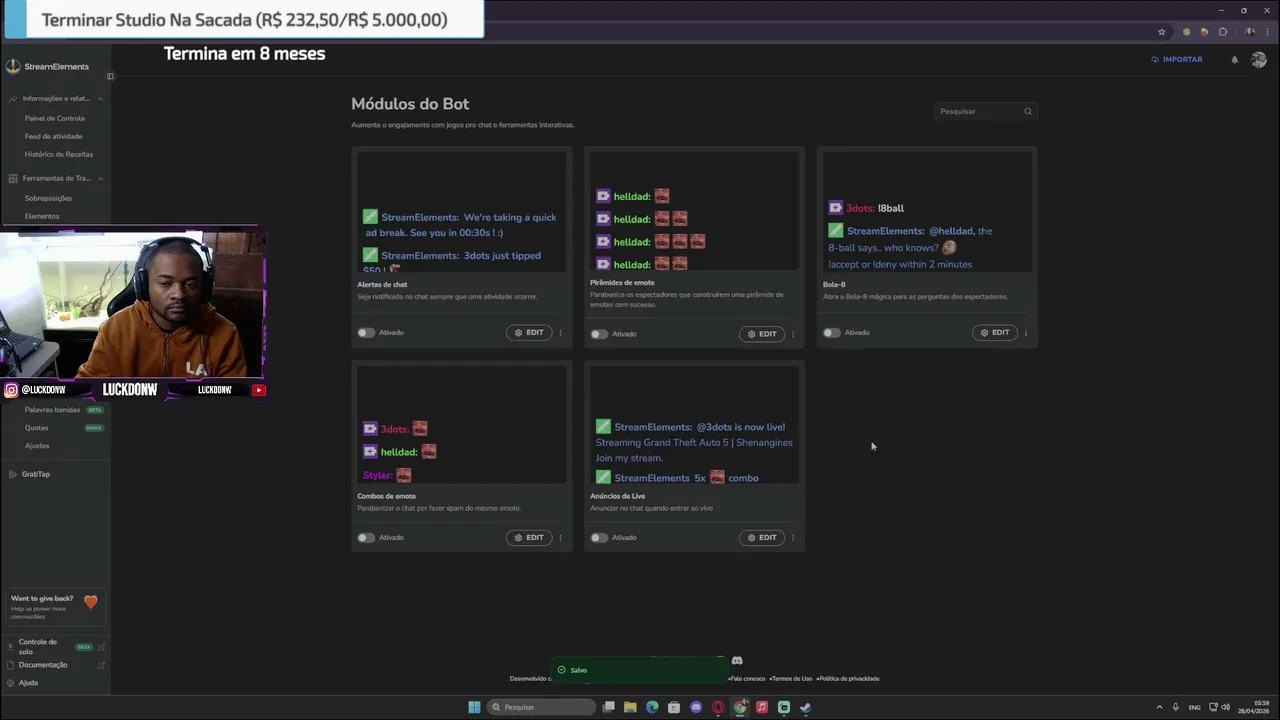This screenshot has width=1280, height=720.
Task: Click the heart icon in Want to give back
Action: (91, 602)
